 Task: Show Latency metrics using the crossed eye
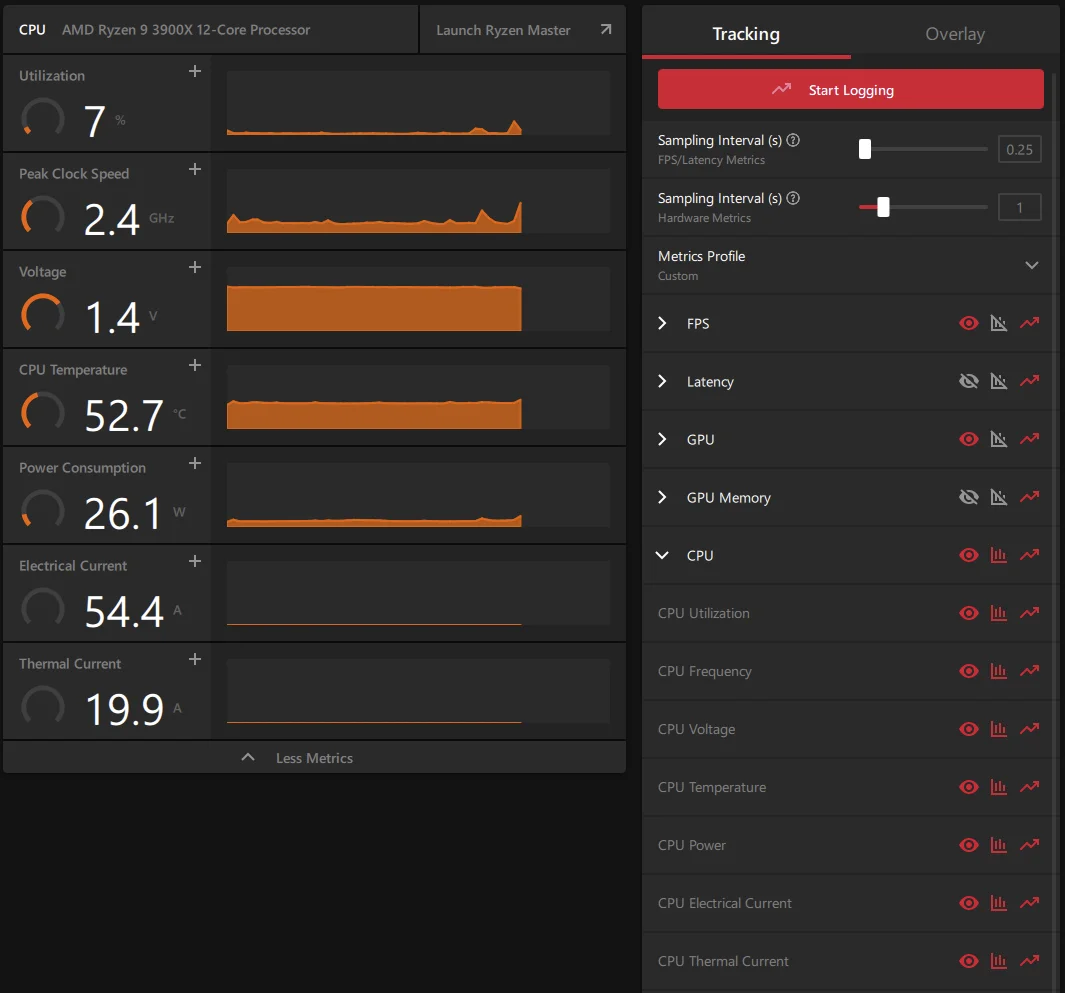pos(969,381)
